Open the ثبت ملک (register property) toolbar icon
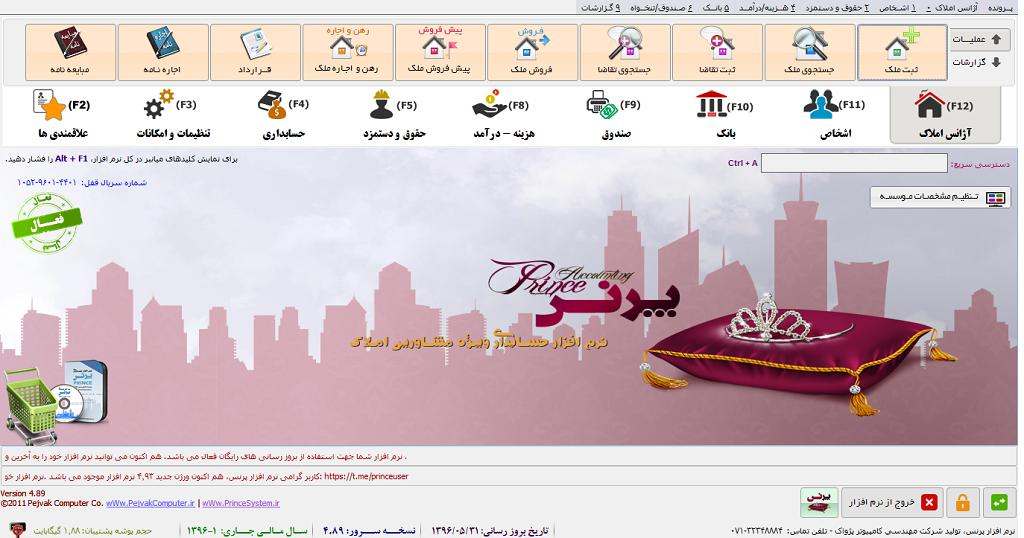 [902, 52]
